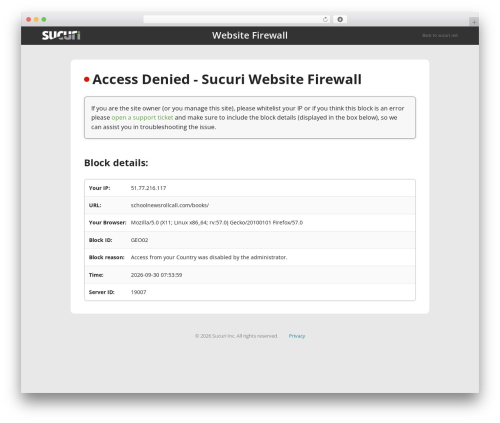The width and height of the screenshot is (500, 423).
Task: Select the Mozilla/5.0 browser user agent string
Action: (x=217, y=223)
